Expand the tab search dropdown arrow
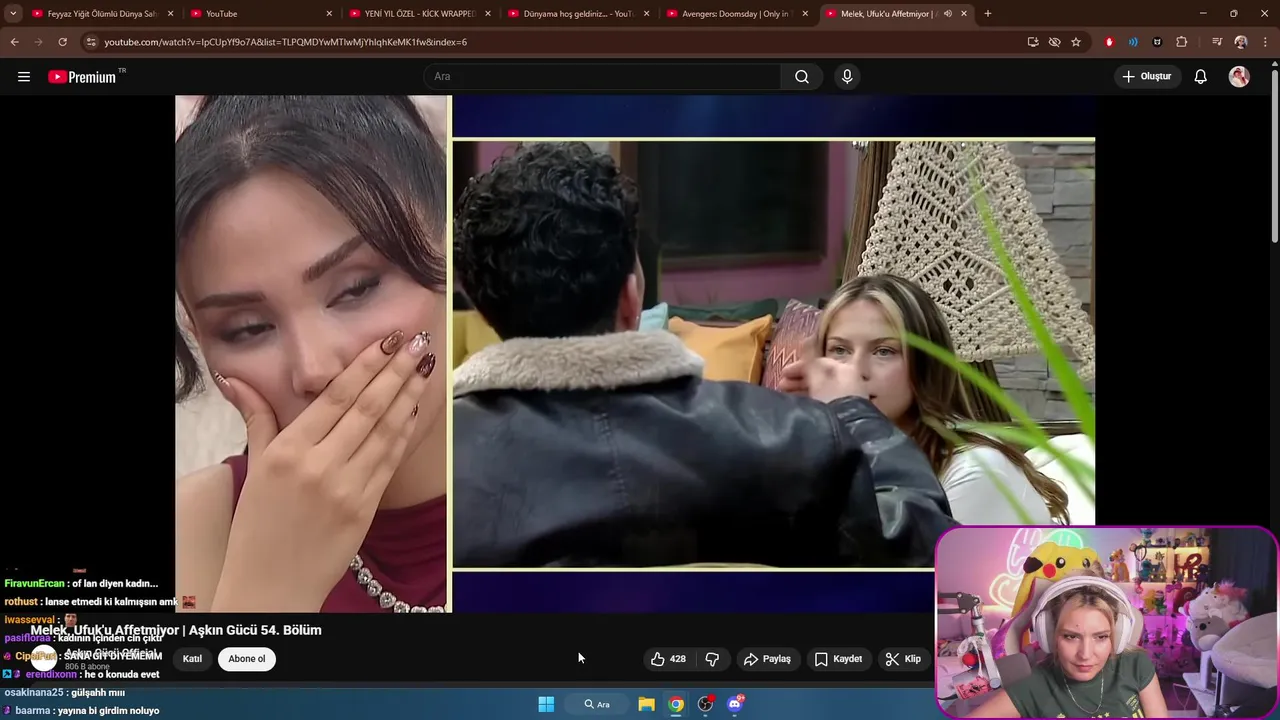The height and width of the screenshot is (720, 1280). click(x=13, y=14)
